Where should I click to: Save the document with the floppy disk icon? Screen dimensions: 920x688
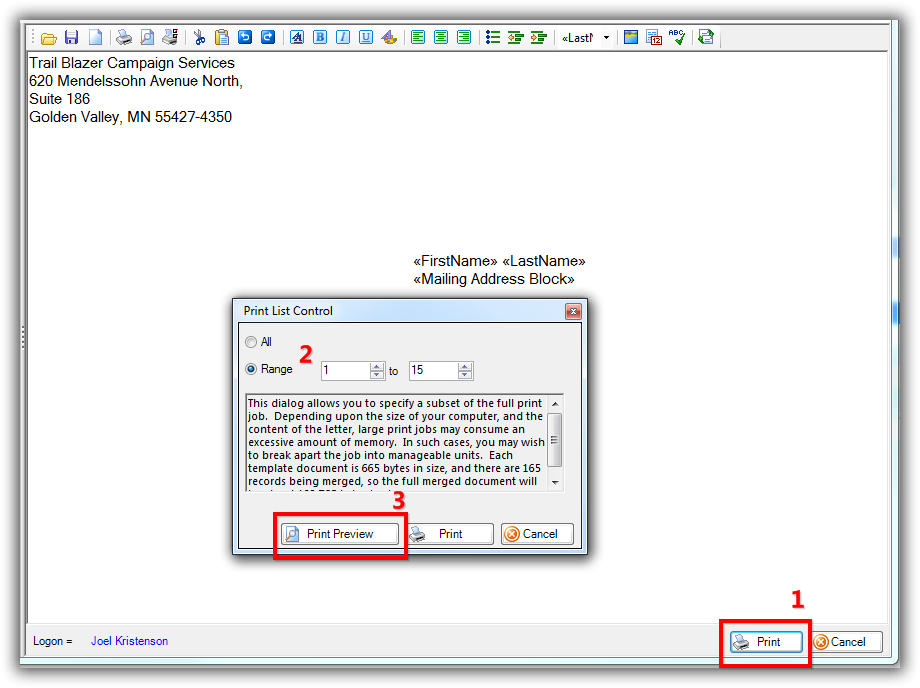click(71, 38)
